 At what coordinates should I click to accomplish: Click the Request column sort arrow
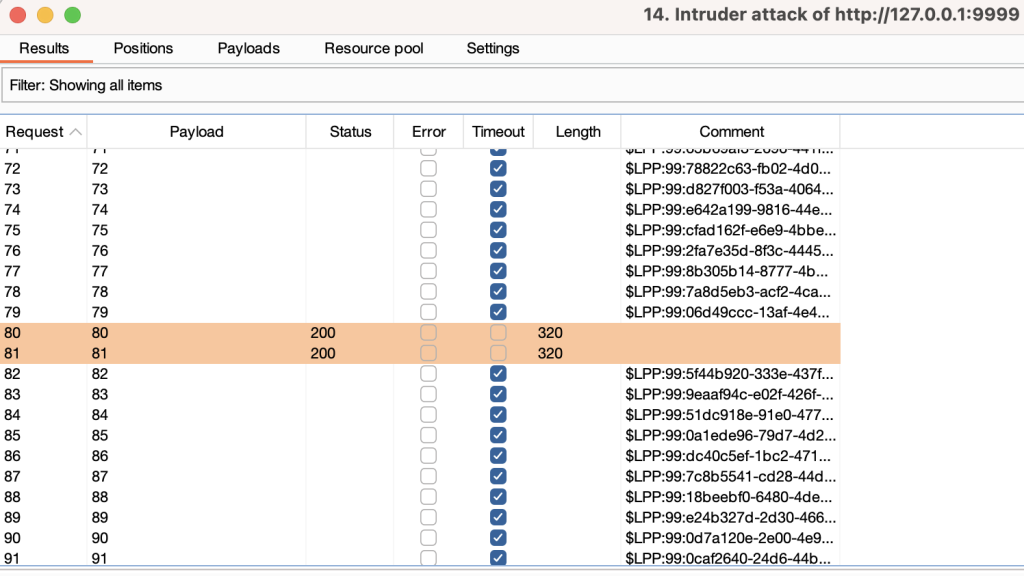[x=76, y=132]
